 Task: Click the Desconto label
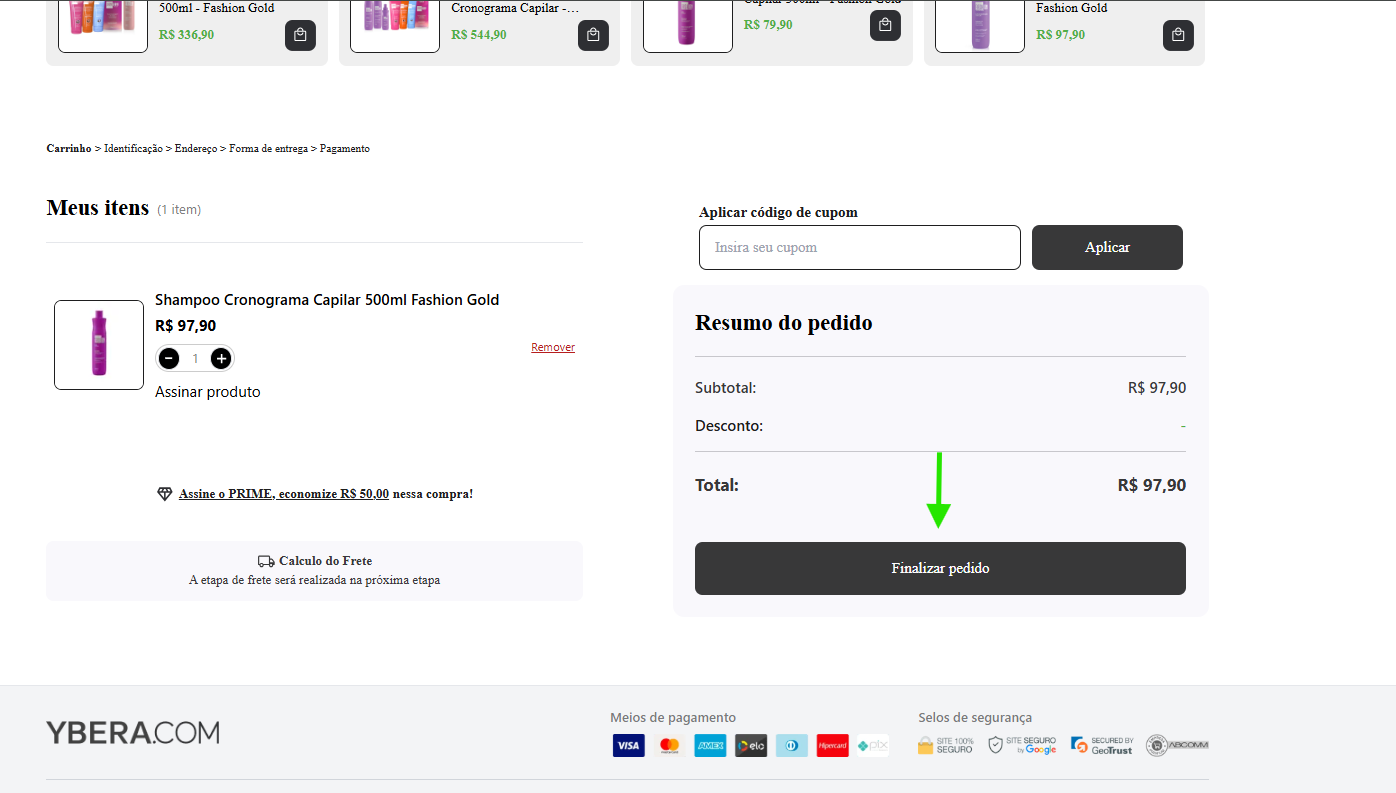[x=729, y=426]
